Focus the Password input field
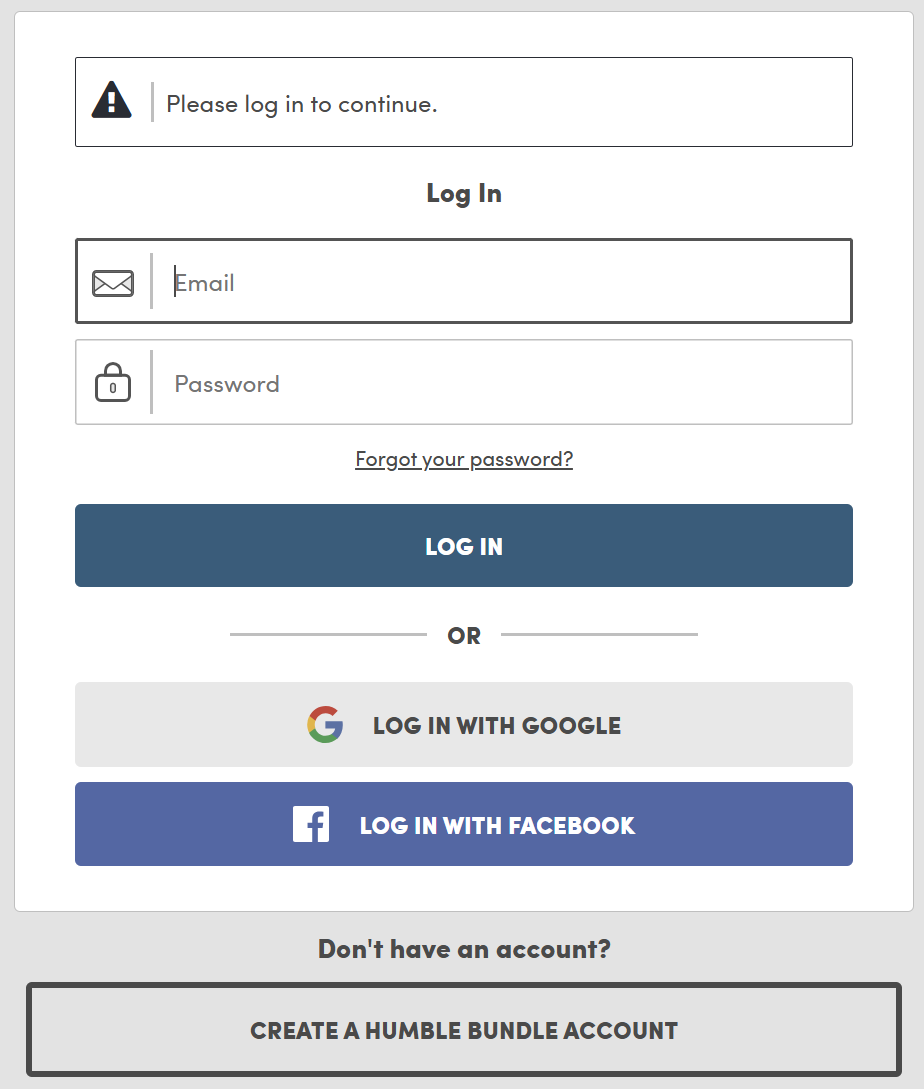This screenshot has width=924, height=1089. 500,383
